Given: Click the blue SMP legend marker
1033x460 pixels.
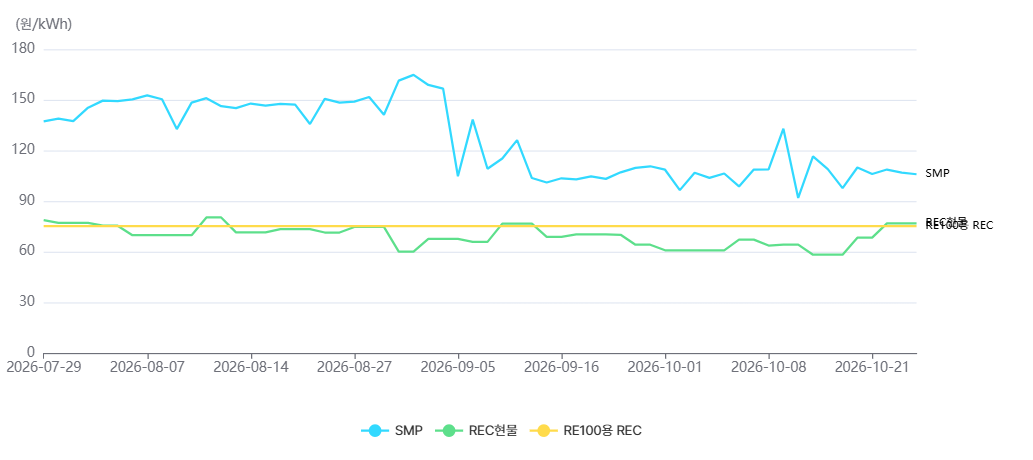Looking at the screenshot, I should pyautogui.click(x=375, y=431).
